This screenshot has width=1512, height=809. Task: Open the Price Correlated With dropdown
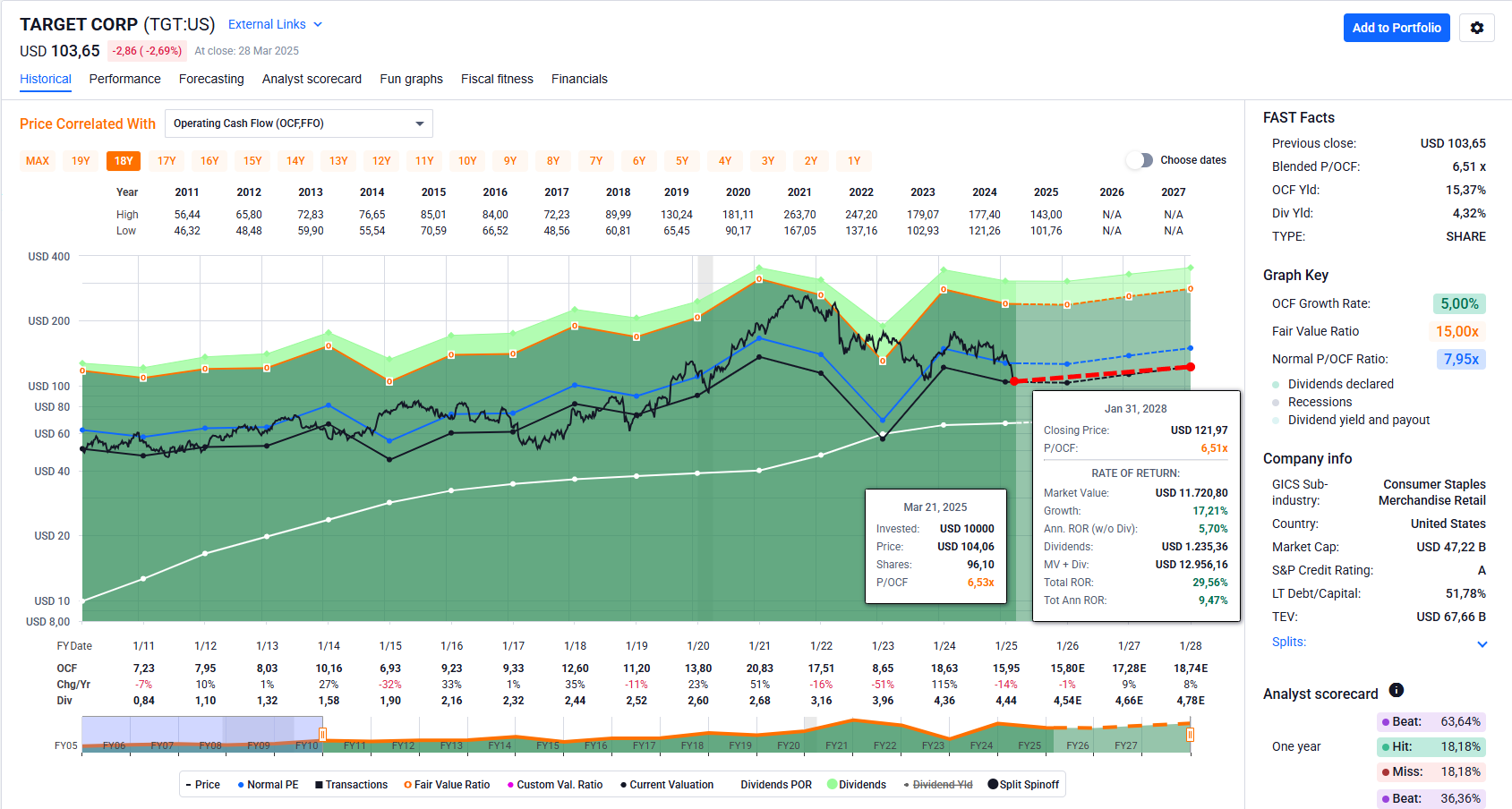point(299,123)
